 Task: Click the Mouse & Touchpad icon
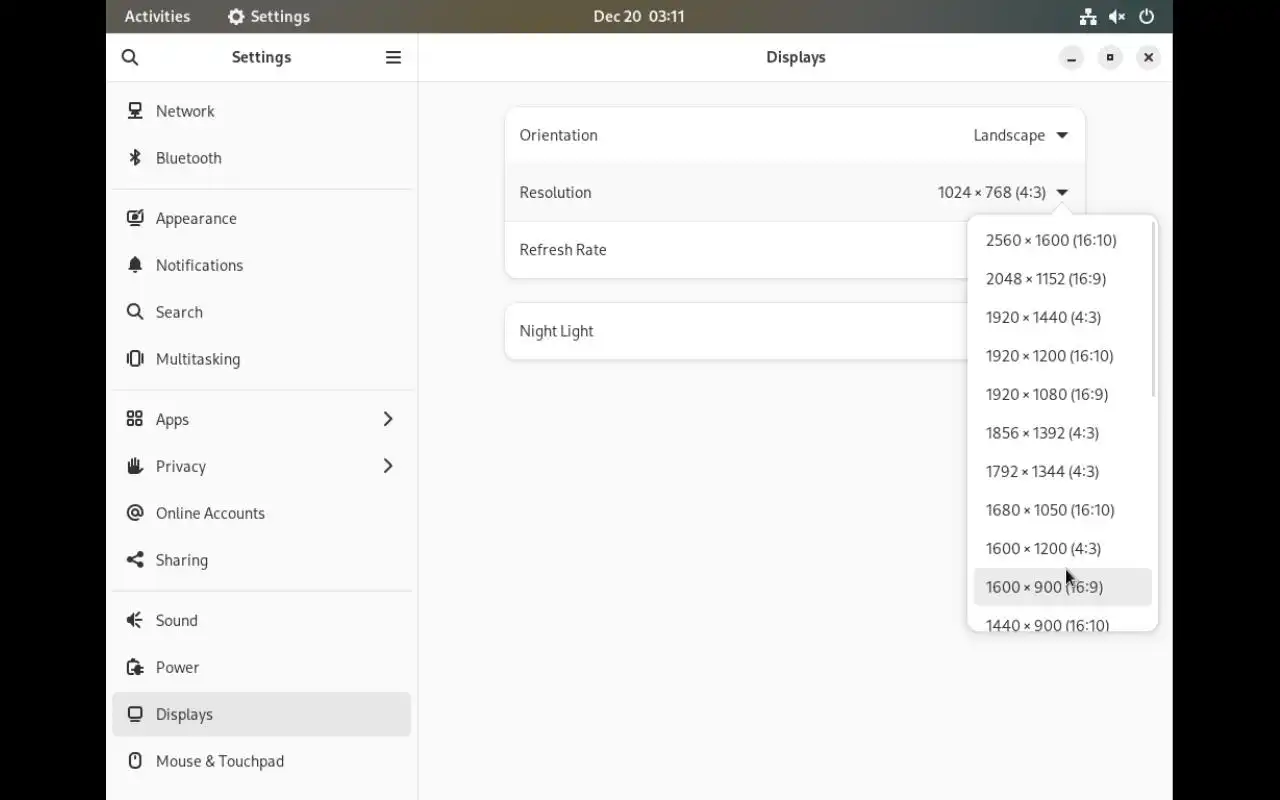coord(135,761)
